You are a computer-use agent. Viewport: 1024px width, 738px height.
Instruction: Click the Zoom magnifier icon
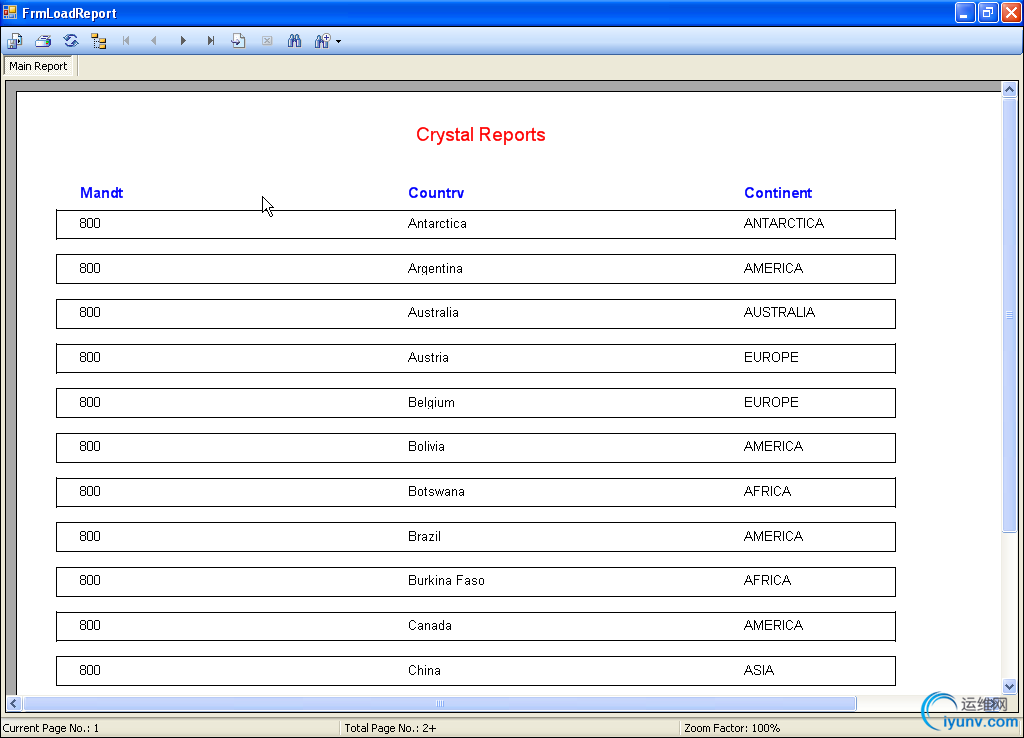pyautogui.click(x=322, y=41)
